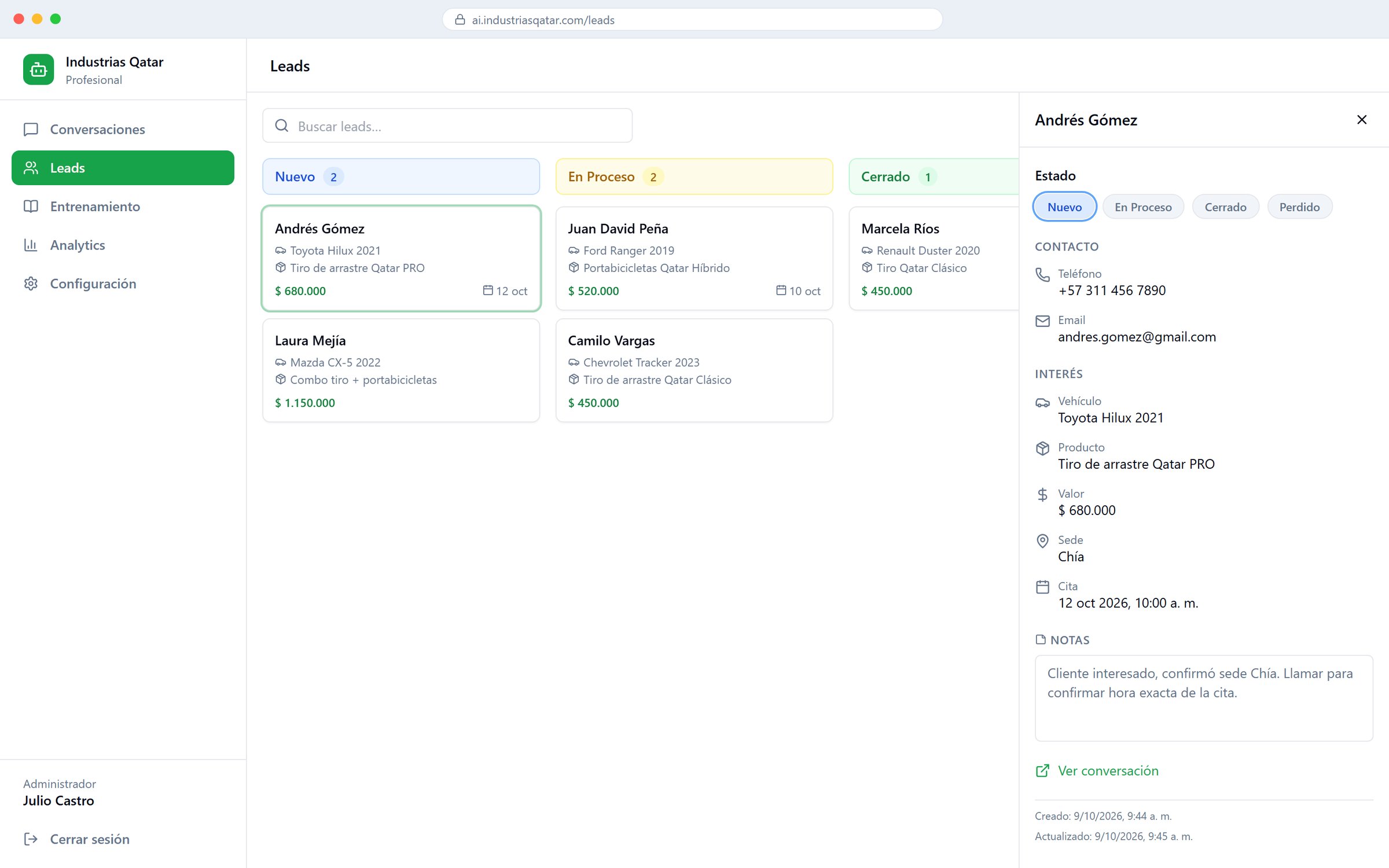The width and height of the screenshot is (1389, 868).
Task: Click the box icon beside Producto
Action: point(1042,448)
